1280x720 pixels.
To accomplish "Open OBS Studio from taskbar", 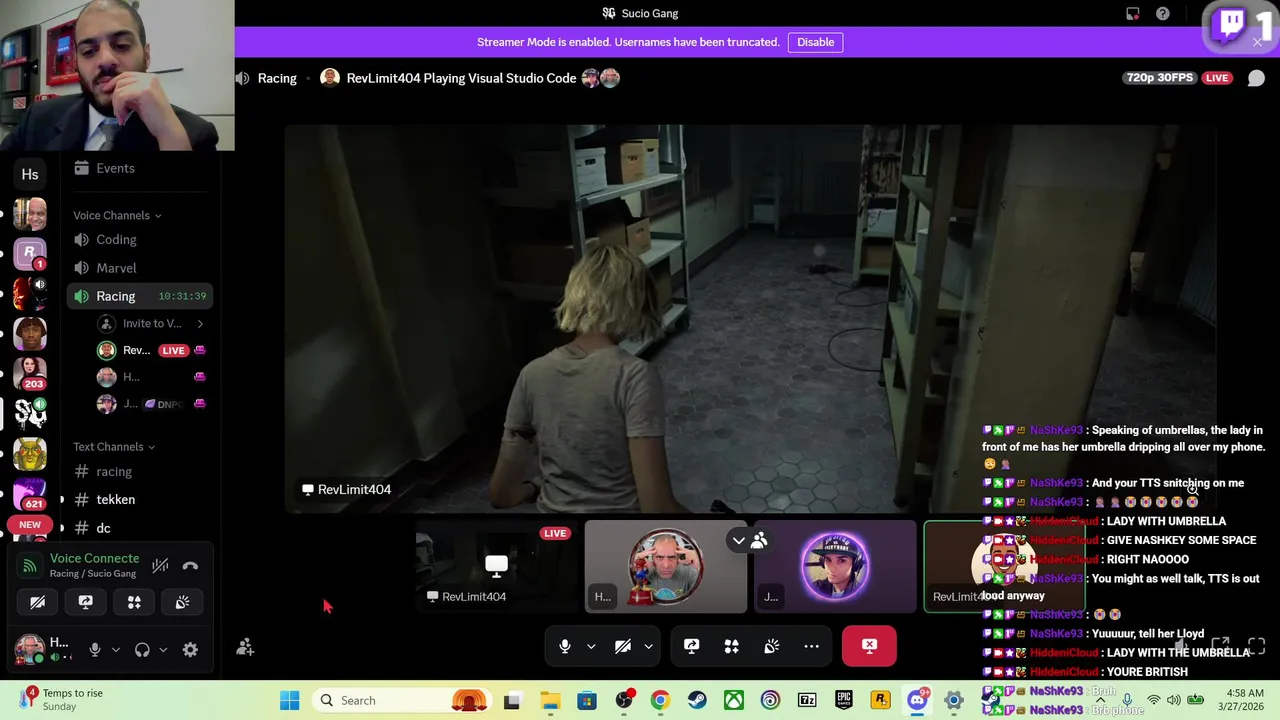I will point(624,700).
